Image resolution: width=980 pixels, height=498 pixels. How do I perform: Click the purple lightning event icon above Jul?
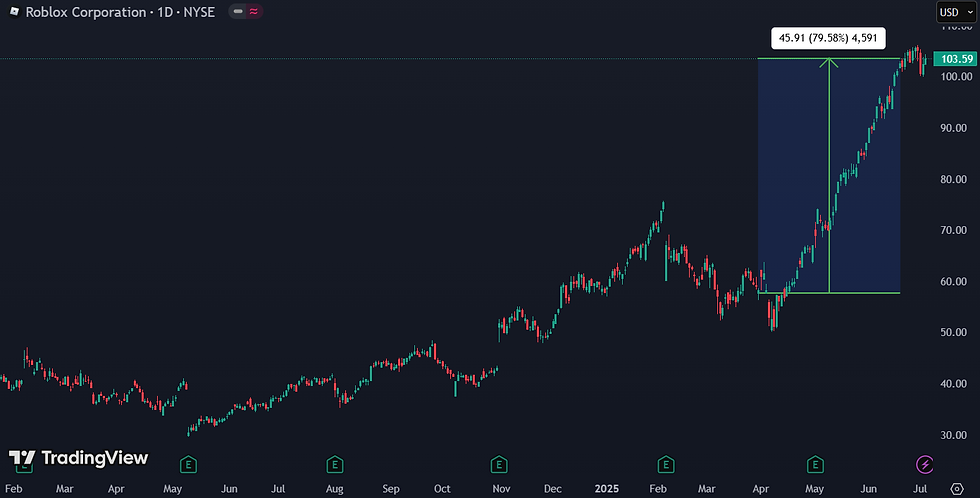[924, 464]
